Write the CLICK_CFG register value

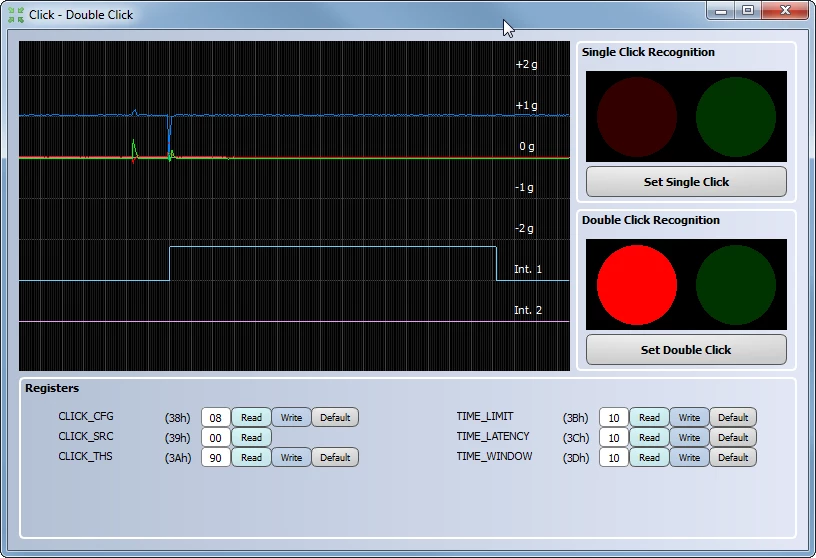291,417
